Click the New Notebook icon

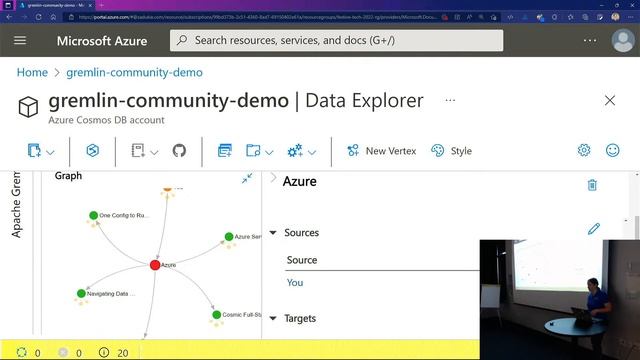click(138, 151)
